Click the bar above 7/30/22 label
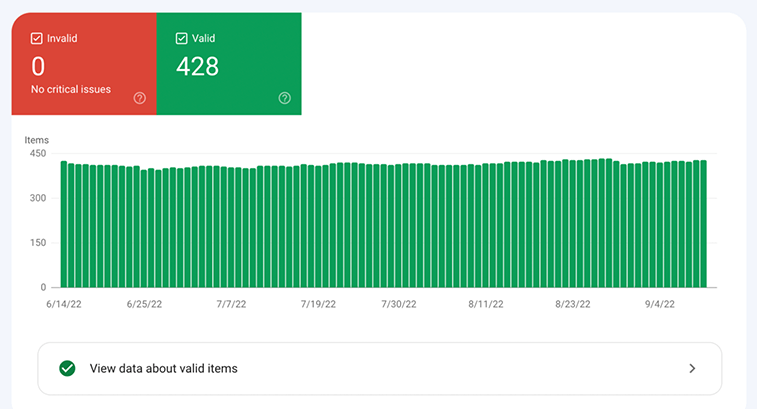757x409 pixels. [399, 225]
